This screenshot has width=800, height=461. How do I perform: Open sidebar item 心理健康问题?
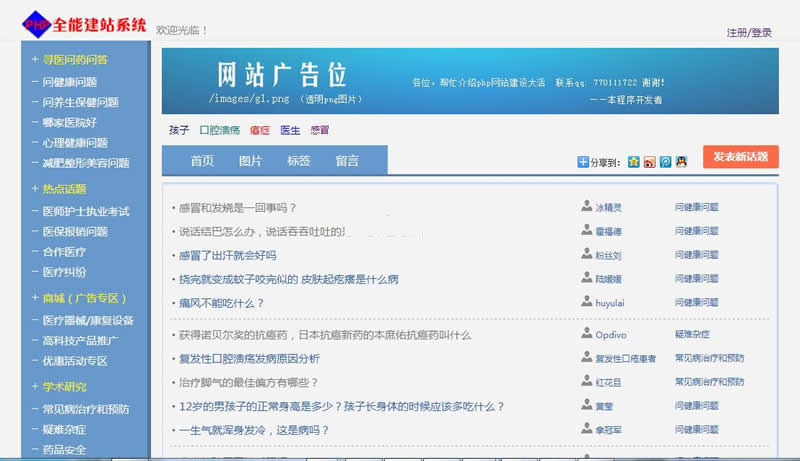(x=75, y=143)
